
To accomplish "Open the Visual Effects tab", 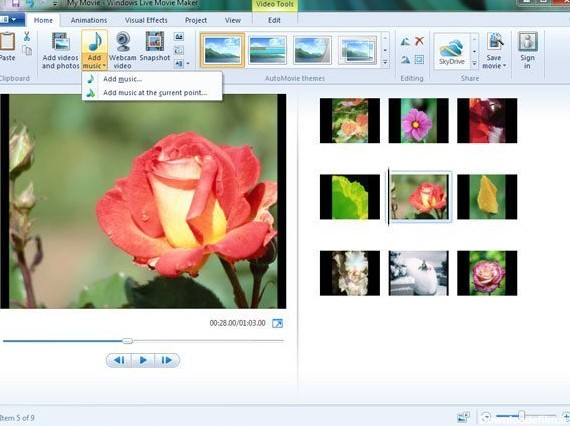I will (x=146, y=20).
